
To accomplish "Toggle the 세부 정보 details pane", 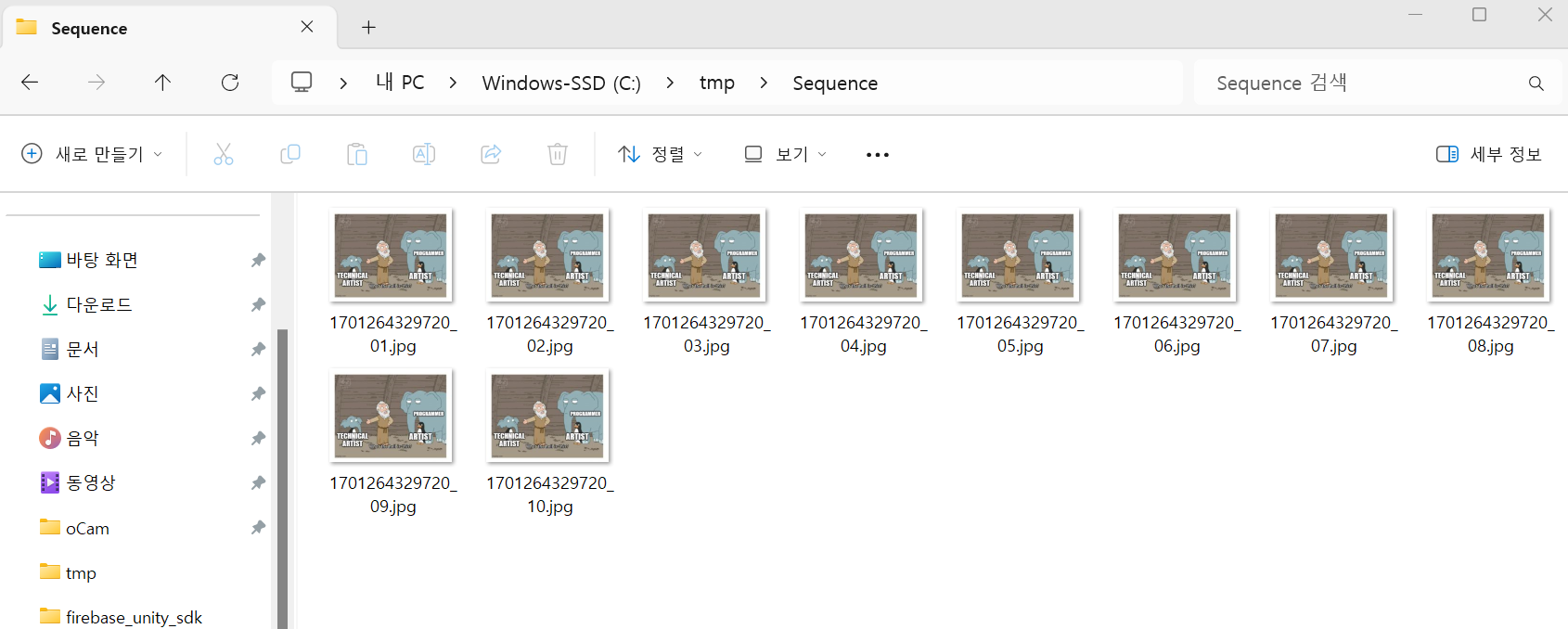I will pos(1489,154).
